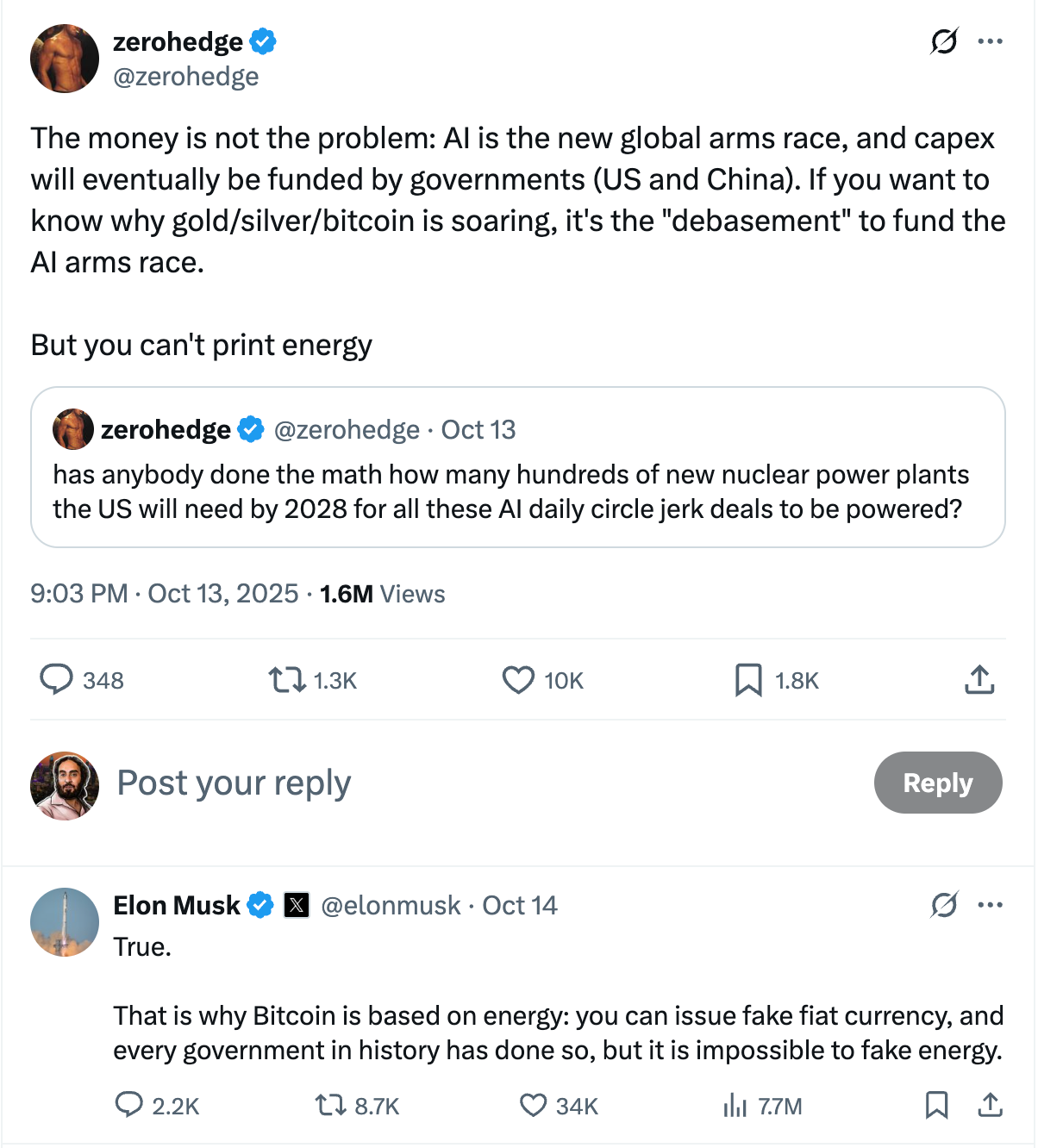Bookmark the zerohedge main post
1038x1148 pixels.
coord(748,680)
